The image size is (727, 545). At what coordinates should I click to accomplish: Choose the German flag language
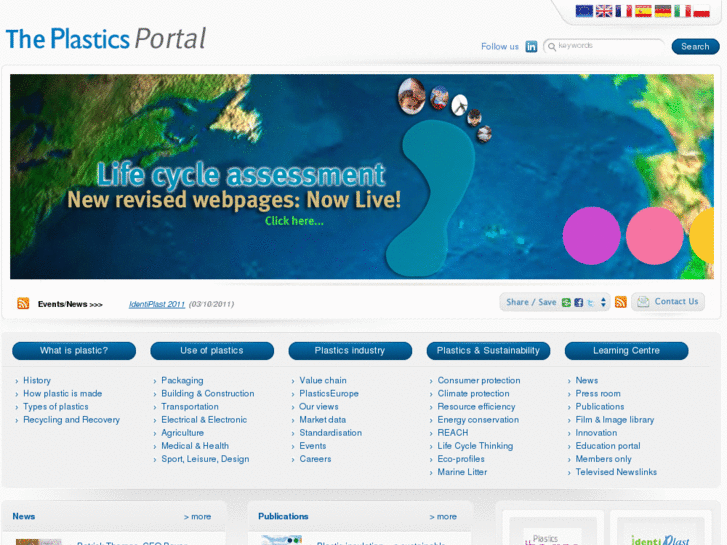[663, 11]
